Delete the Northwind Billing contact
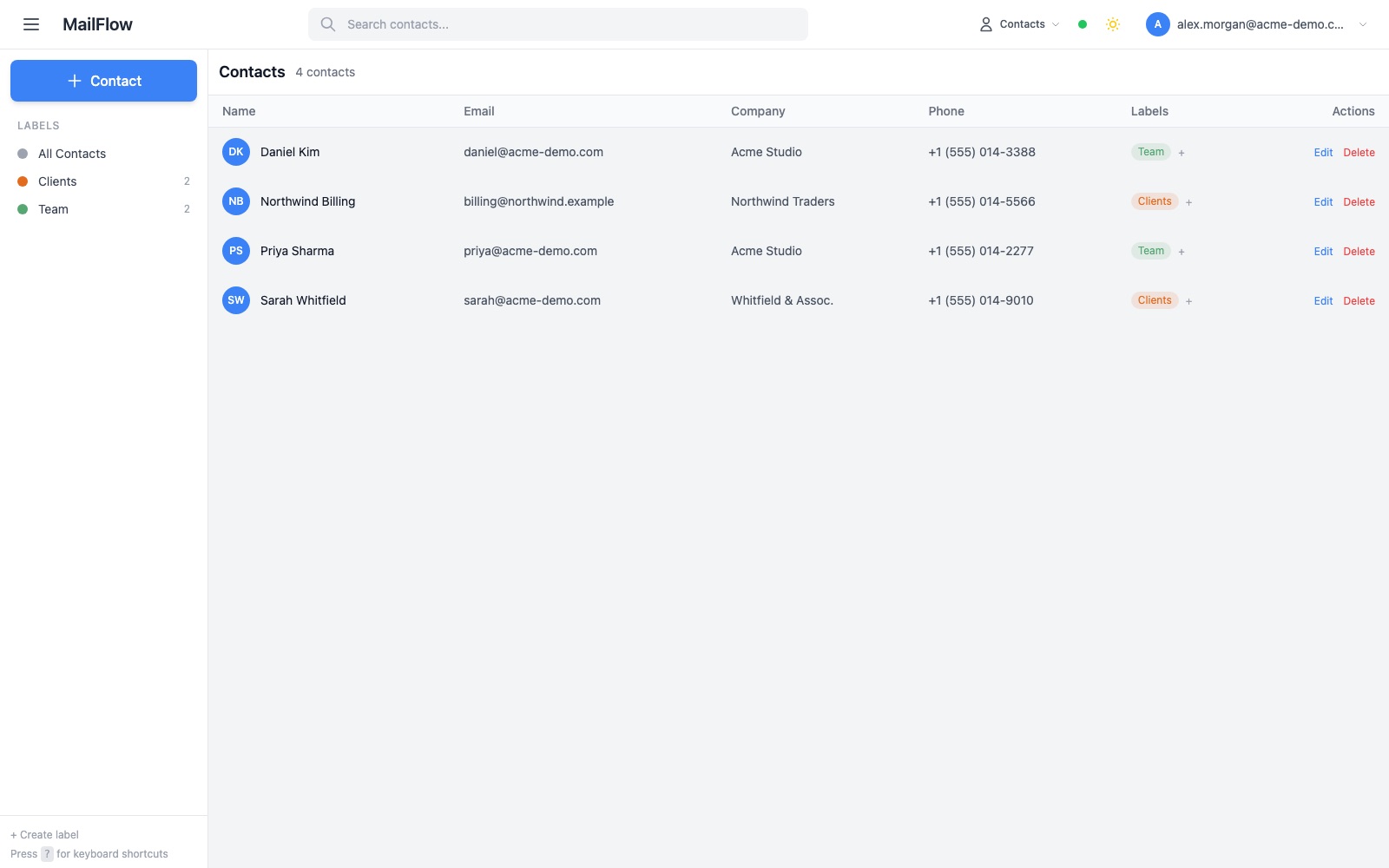The height and width of the screenshot is (868, 1389). coord(1359,202)
